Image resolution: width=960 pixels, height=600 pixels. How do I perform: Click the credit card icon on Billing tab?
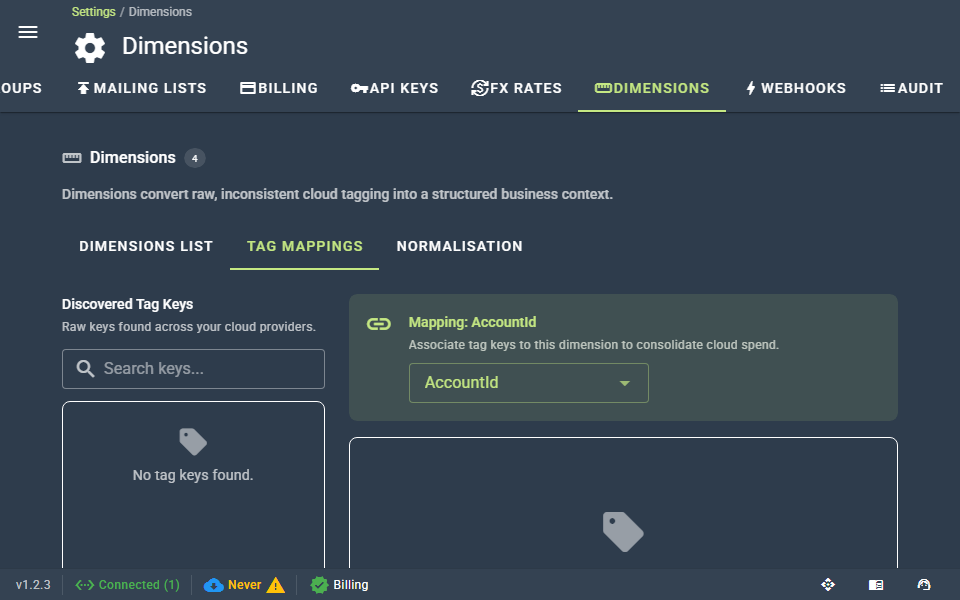(x=247, y=88)
